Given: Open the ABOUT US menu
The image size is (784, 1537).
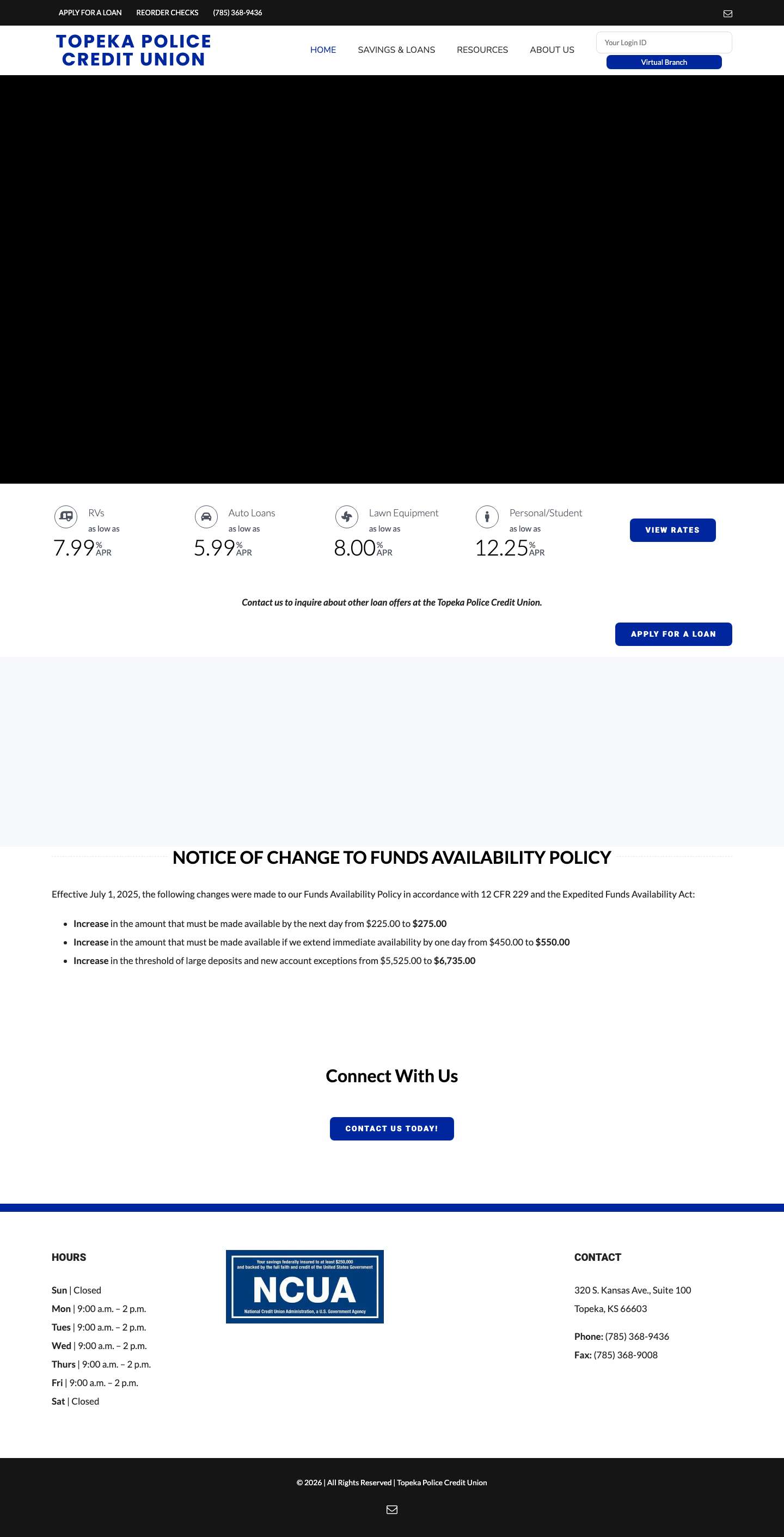Looking at the screenshot, I should pos(551,50).
